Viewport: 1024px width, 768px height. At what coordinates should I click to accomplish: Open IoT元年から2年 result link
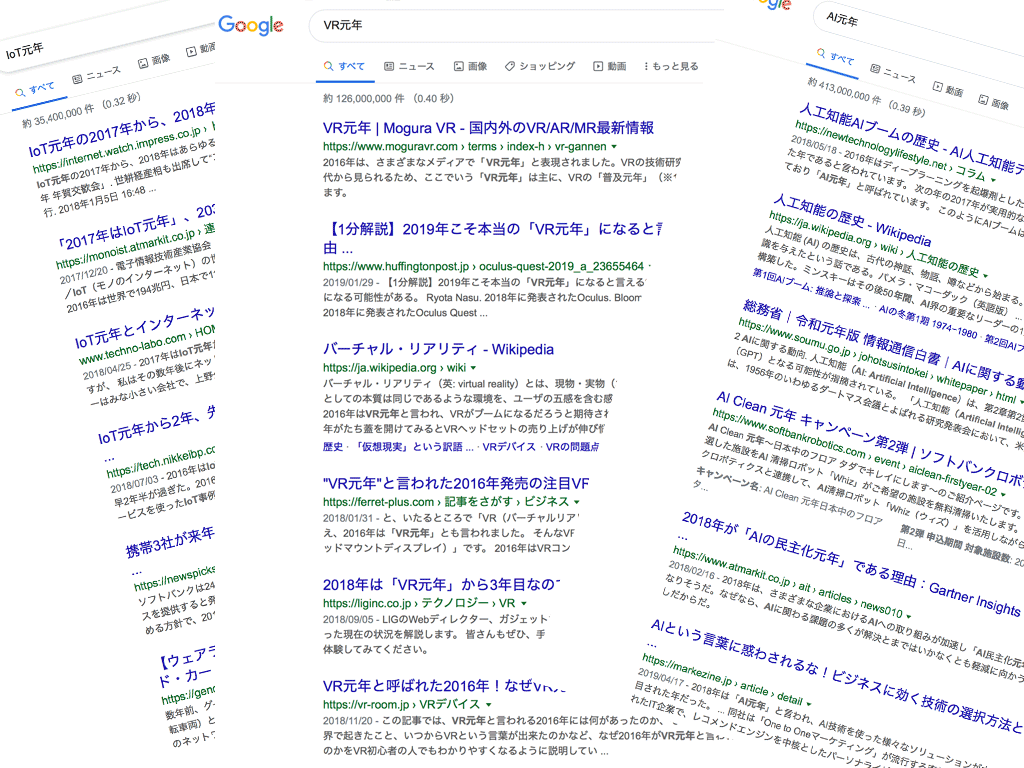pos(157,425)
